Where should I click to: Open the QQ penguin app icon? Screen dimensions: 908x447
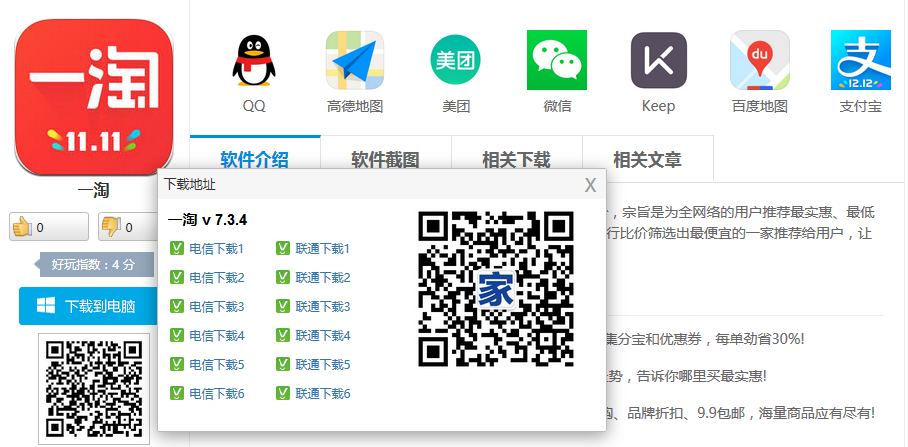coord(254,60)
